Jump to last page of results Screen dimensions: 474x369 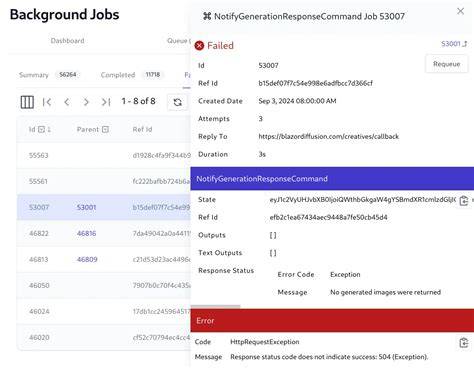point(106,102)
